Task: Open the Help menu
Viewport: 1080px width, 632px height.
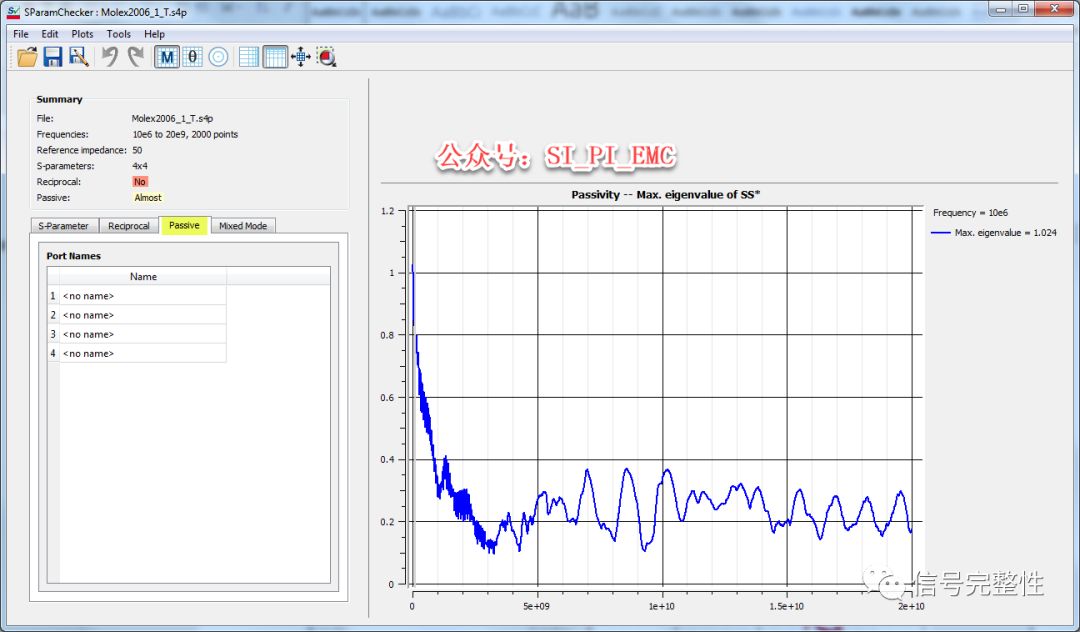Action: 154,34
